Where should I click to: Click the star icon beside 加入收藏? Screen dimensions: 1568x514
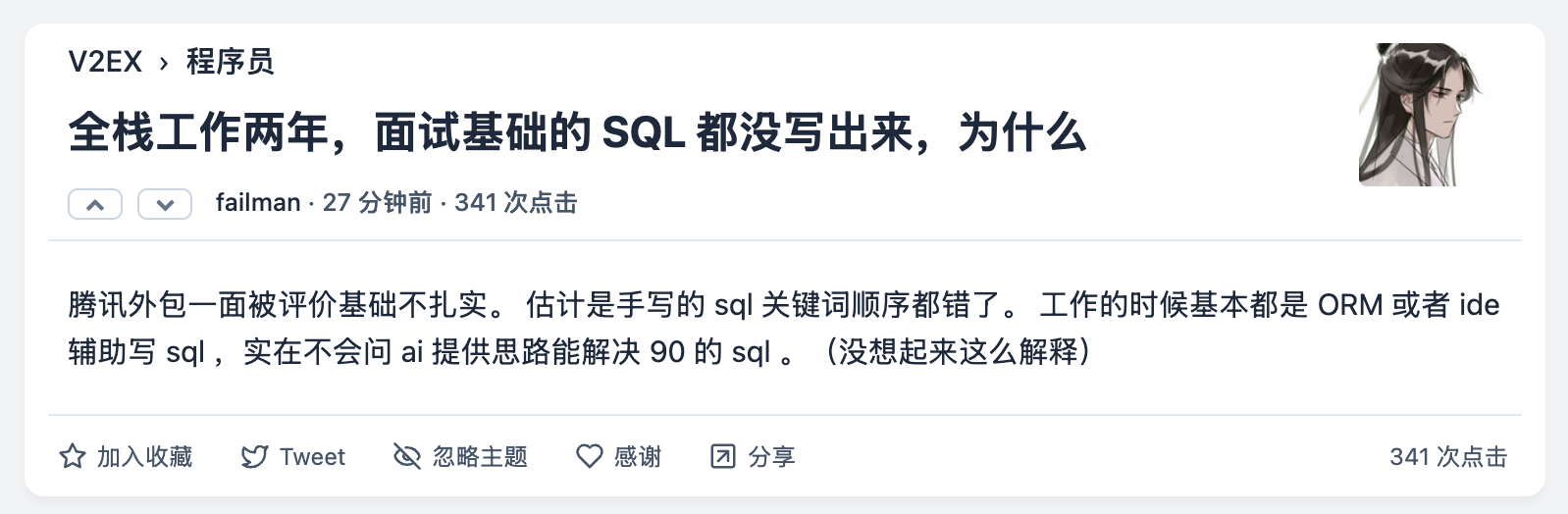point(73,456)
